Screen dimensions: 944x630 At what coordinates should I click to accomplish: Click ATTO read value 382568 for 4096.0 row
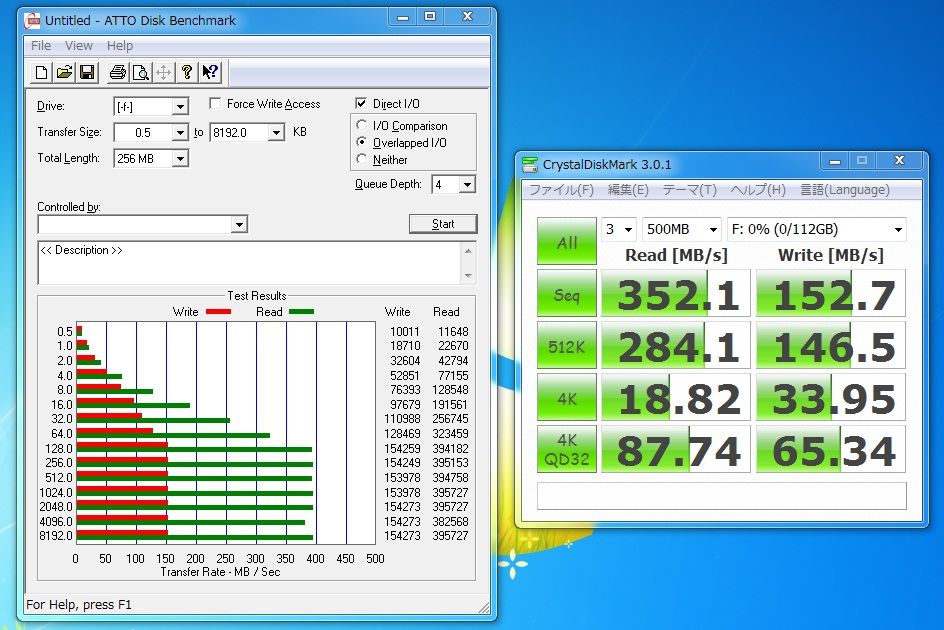coord(450,522)
